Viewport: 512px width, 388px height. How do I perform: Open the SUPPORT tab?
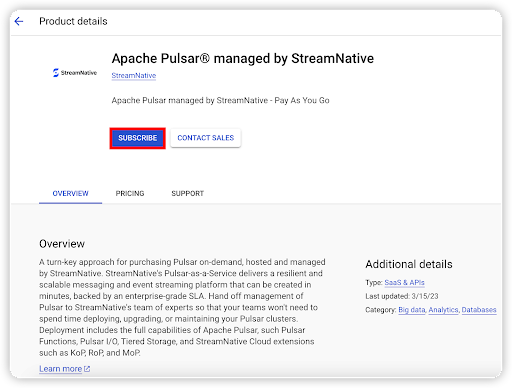point(187,194)
